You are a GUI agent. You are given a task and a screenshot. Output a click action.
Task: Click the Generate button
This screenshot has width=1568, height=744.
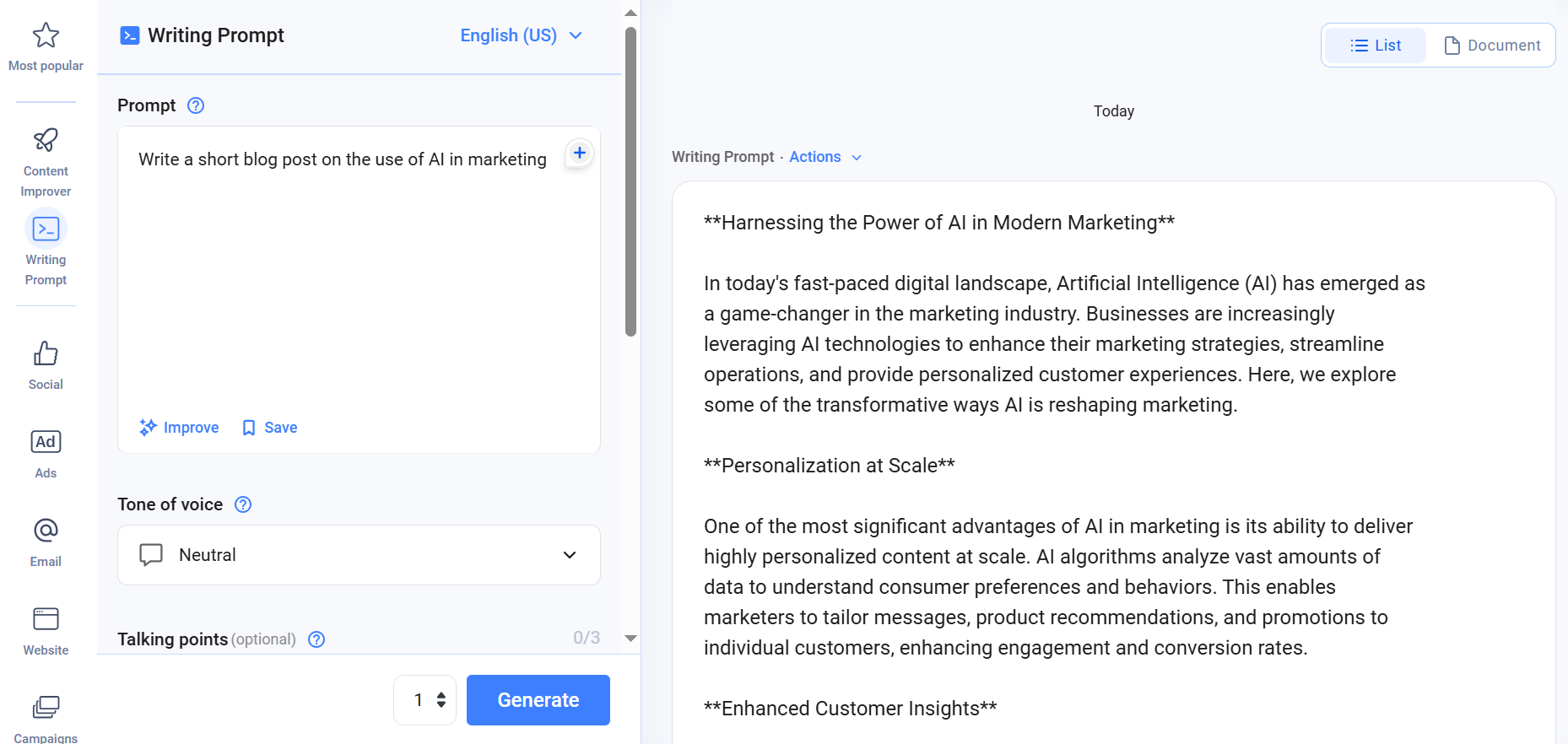(538, 700)
